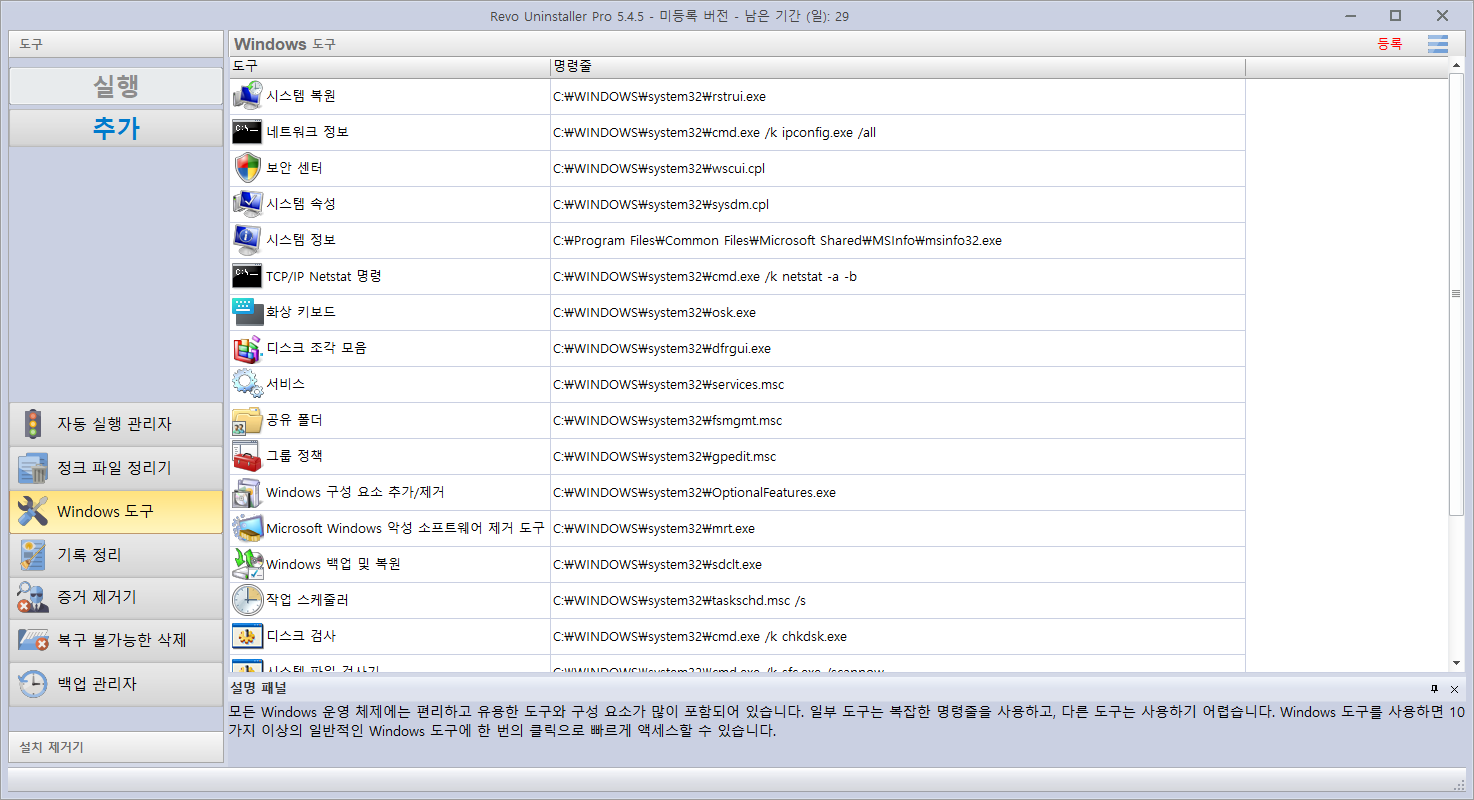Click the 악성 소프트웨어 제거 도구 icon
The width and height of the screenshot is (1474, 800).
247,528
